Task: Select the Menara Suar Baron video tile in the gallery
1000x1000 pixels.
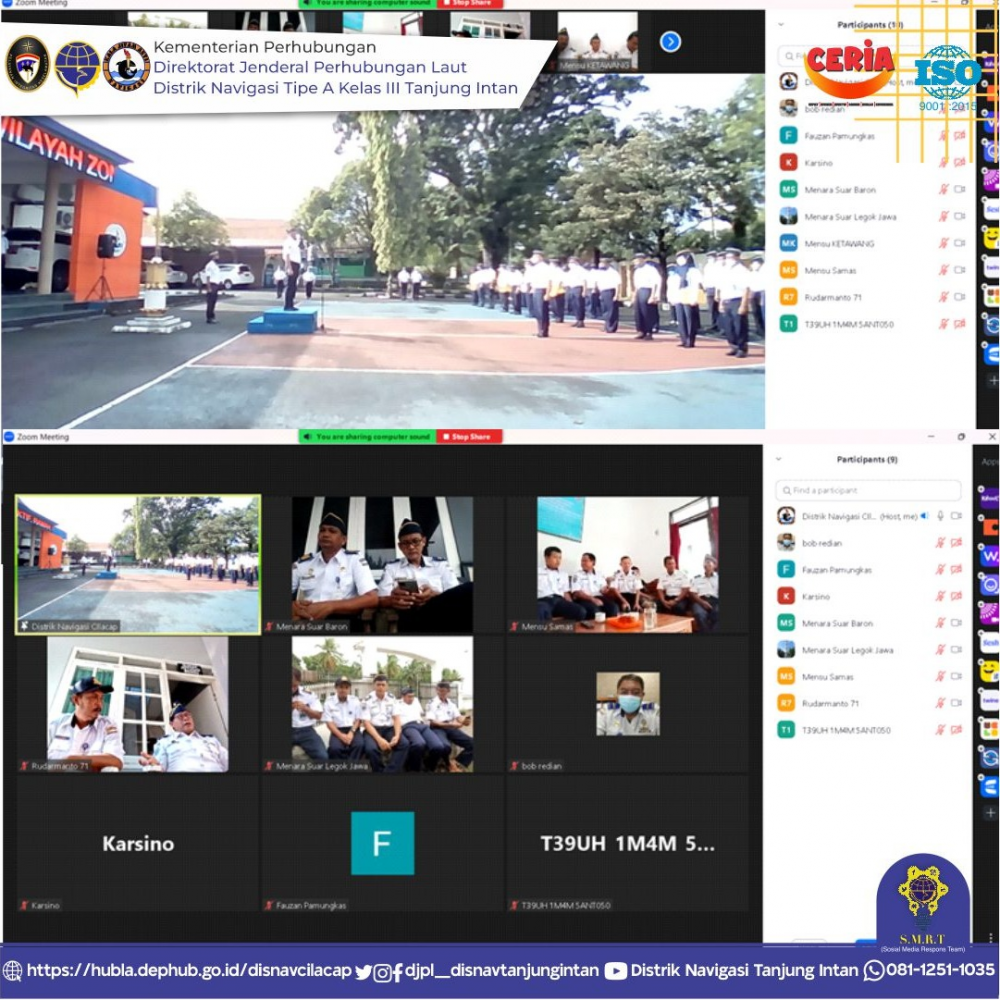Action: (383, 564)
